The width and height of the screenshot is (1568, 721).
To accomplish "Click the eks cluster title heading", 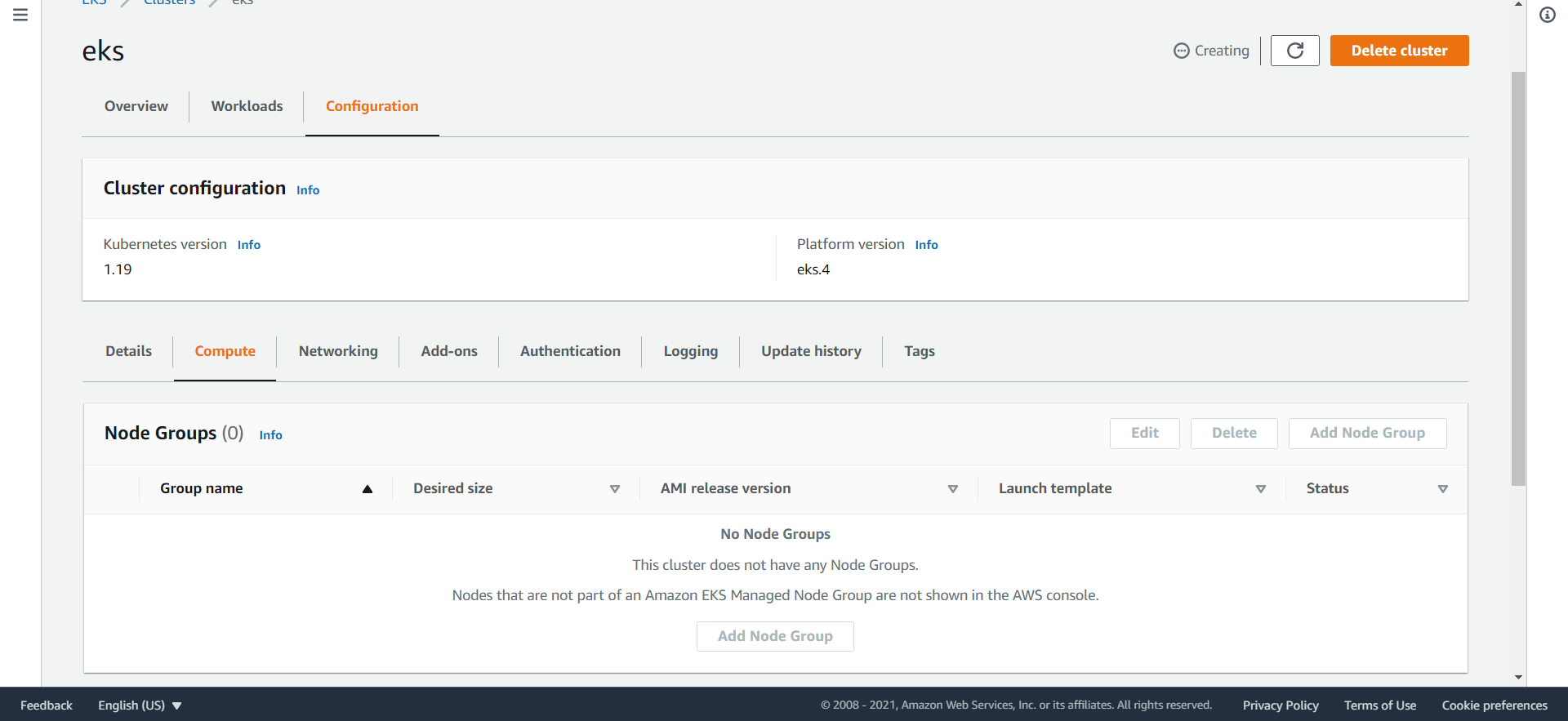I will pyautogui.click(x=103, y=51).
